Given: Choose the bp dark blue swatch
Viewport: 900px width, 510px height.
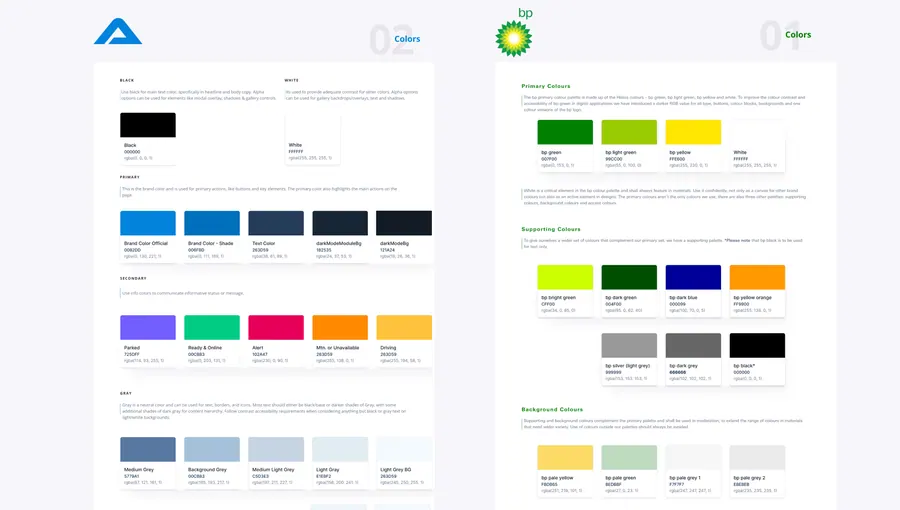Looking at the screenshot, I should (693, 277).
